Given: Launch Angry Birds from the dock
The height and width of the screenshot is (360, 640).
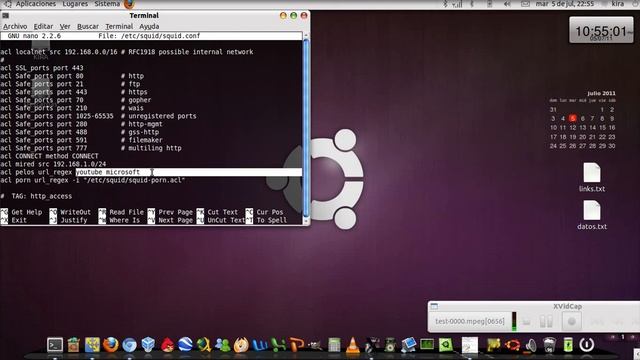Looking at the screenshot, I should 167,345.
